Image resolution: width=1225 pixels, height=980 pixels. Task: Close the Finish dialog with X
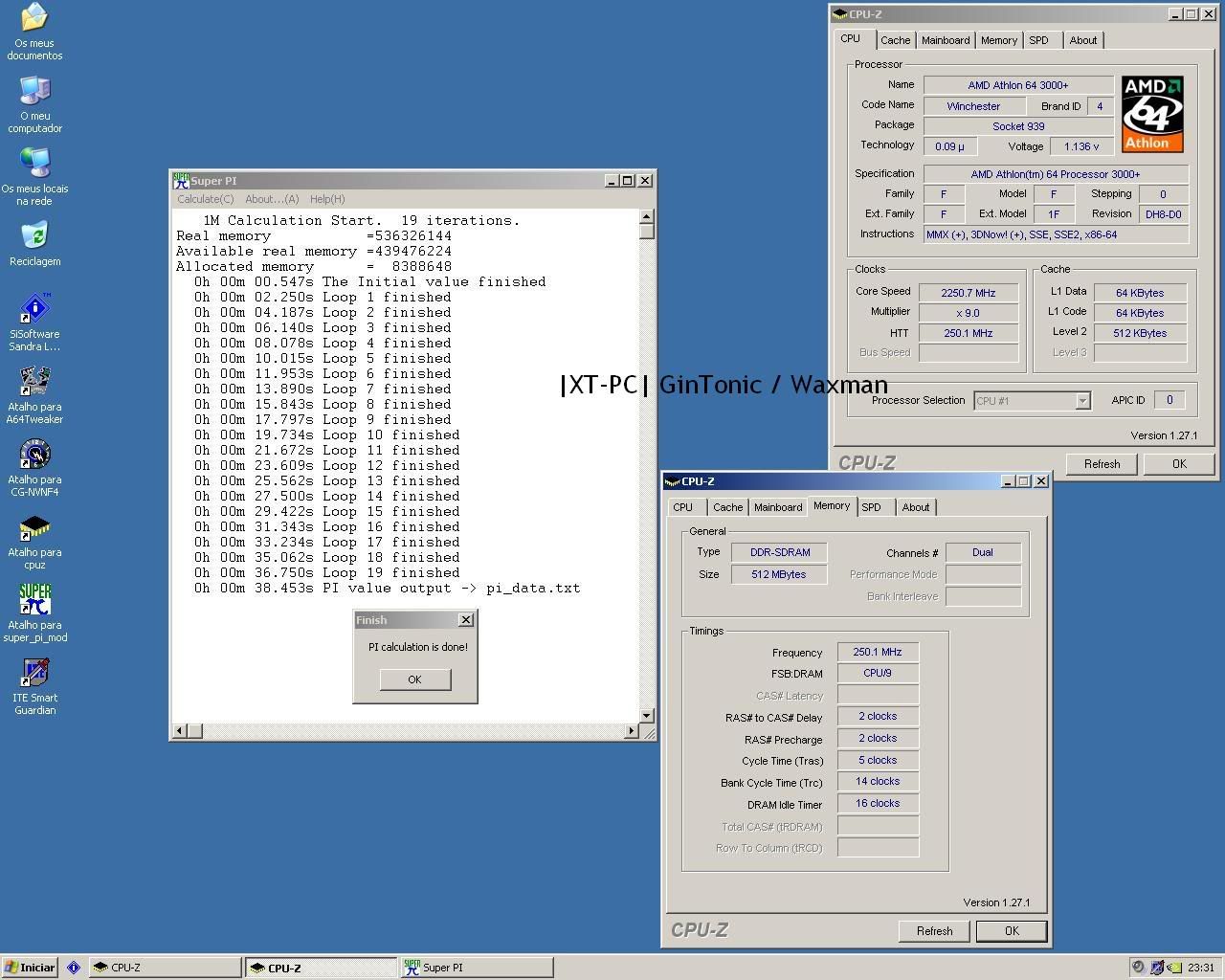pyautogui.click(x=466, y=620)
